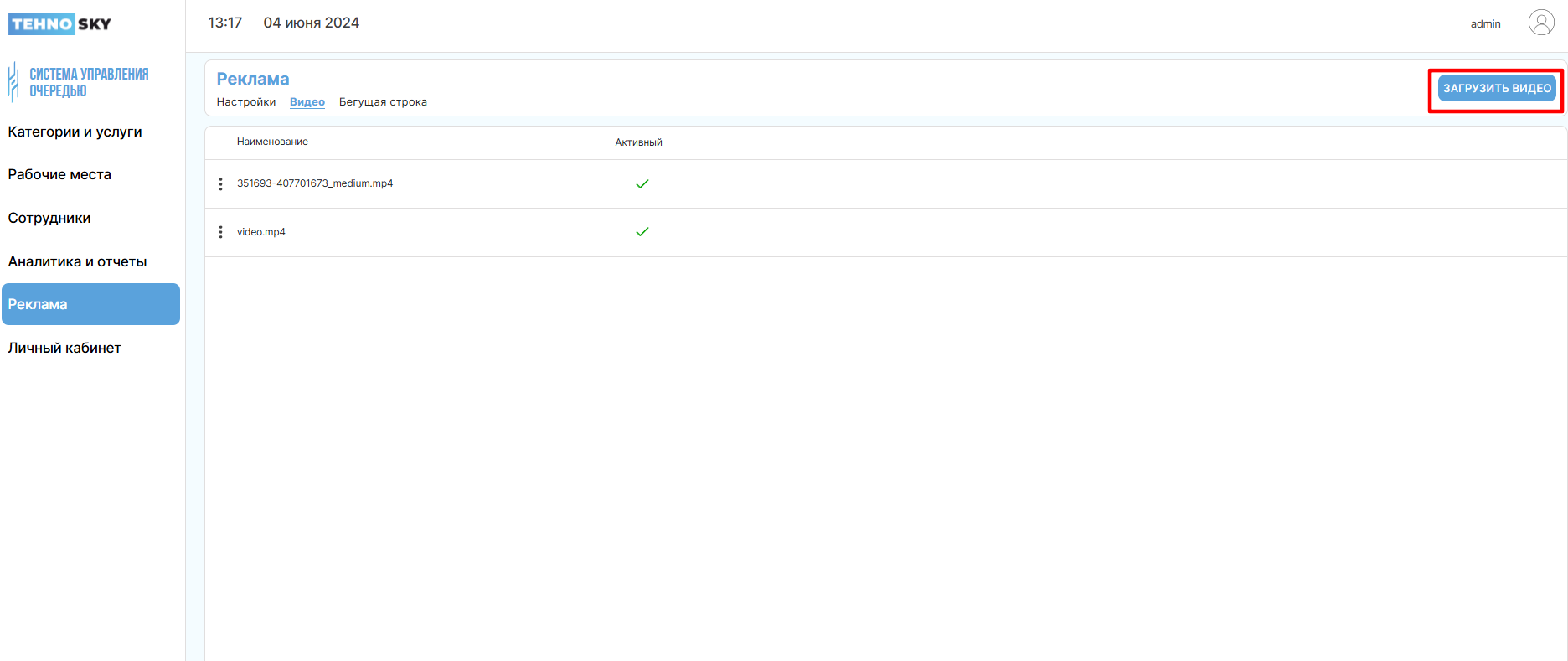Switch to the Настройки tab
The image size is (1568, 661).
pyautogui.click(x=245, y=102)
